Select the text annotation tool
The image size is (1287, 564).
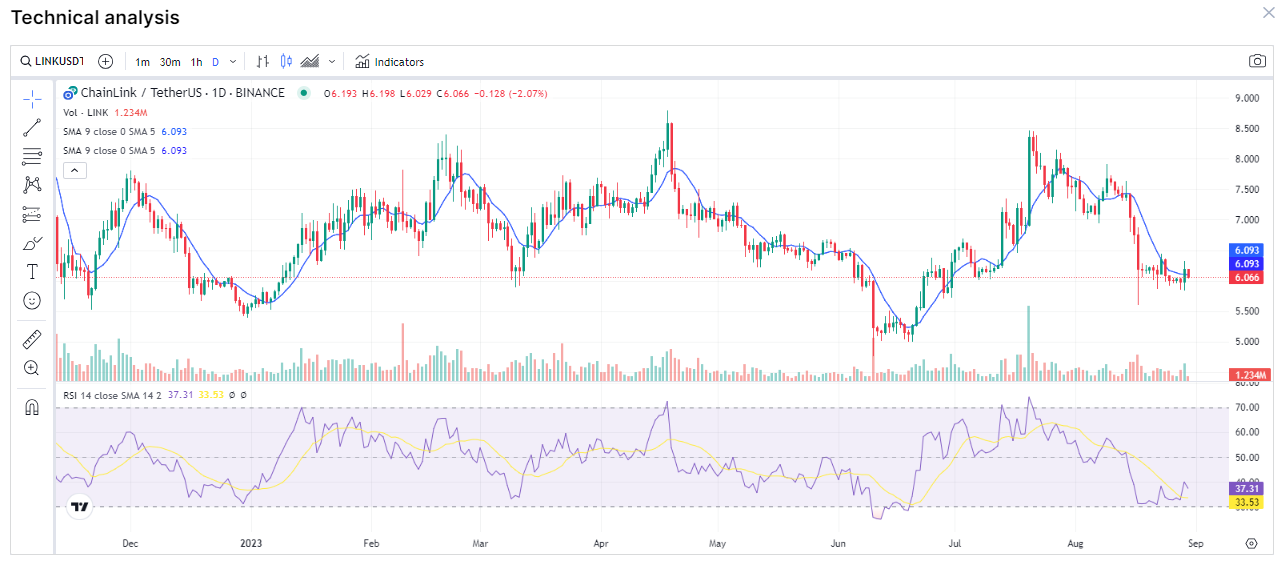coord(32,271)
